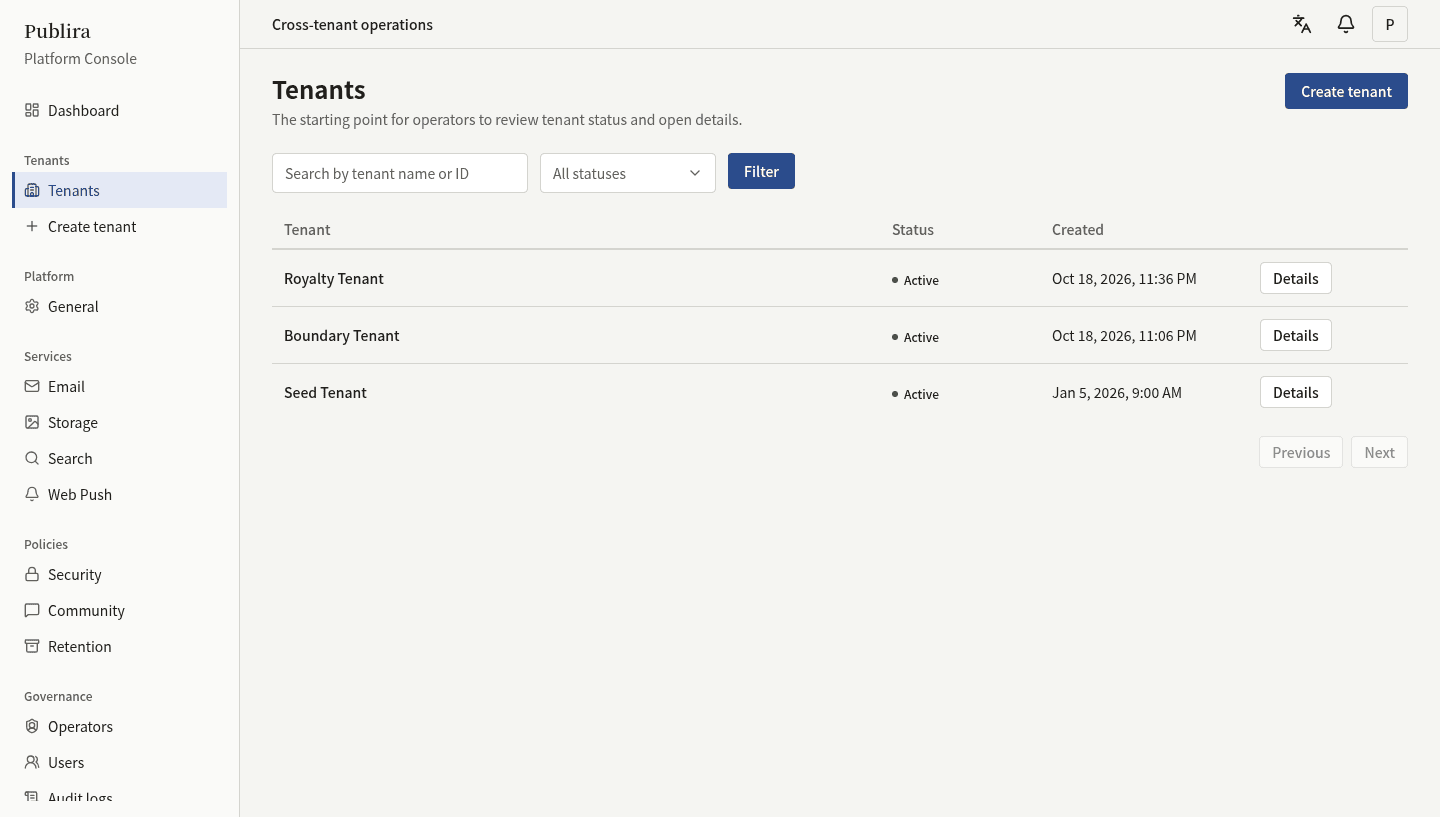This screenshot has width=1440, height=817.
Task: Click the Retention archive icon
Action: click(x=32, y=646)
